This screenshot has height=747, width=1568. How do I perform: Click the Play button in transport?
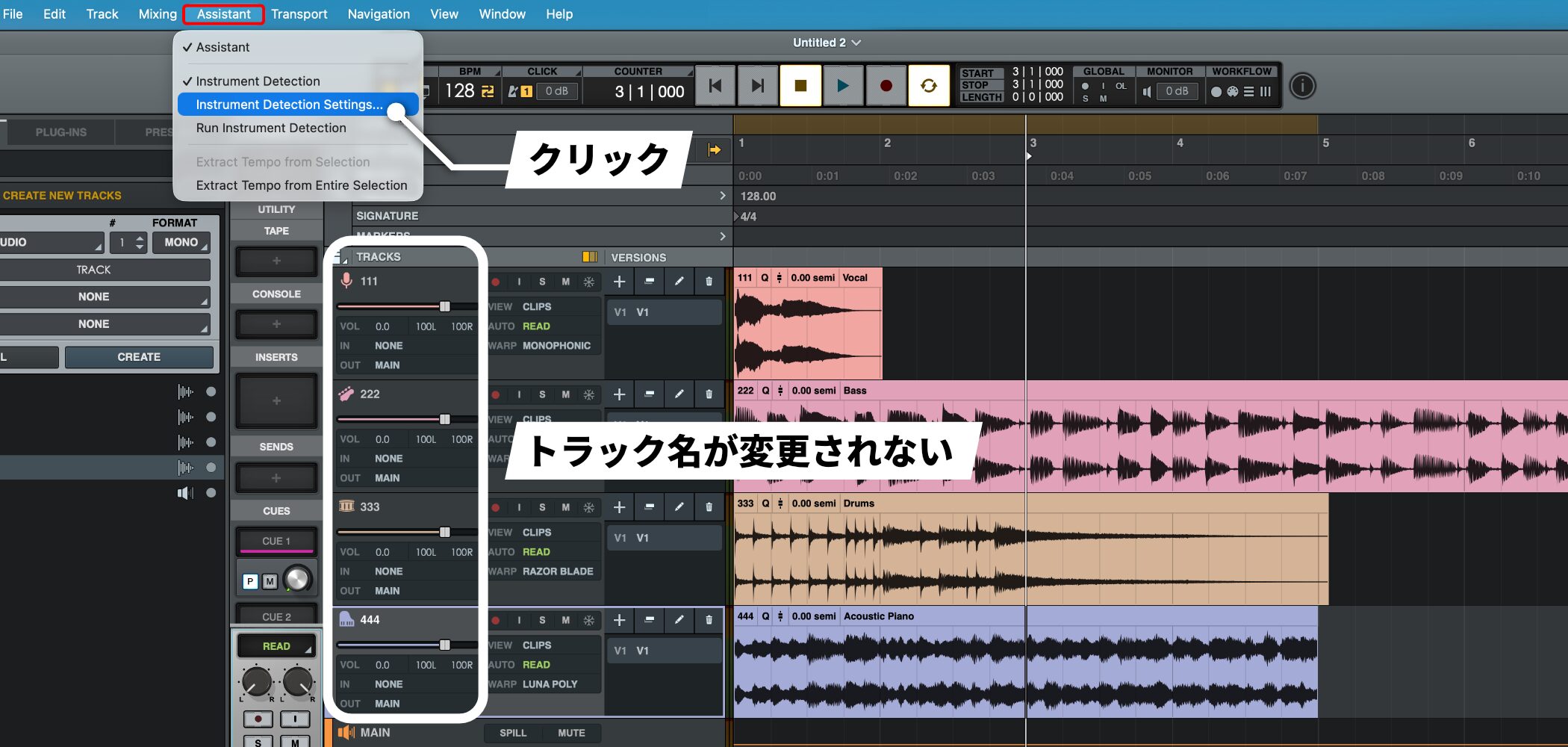point(843,86)
